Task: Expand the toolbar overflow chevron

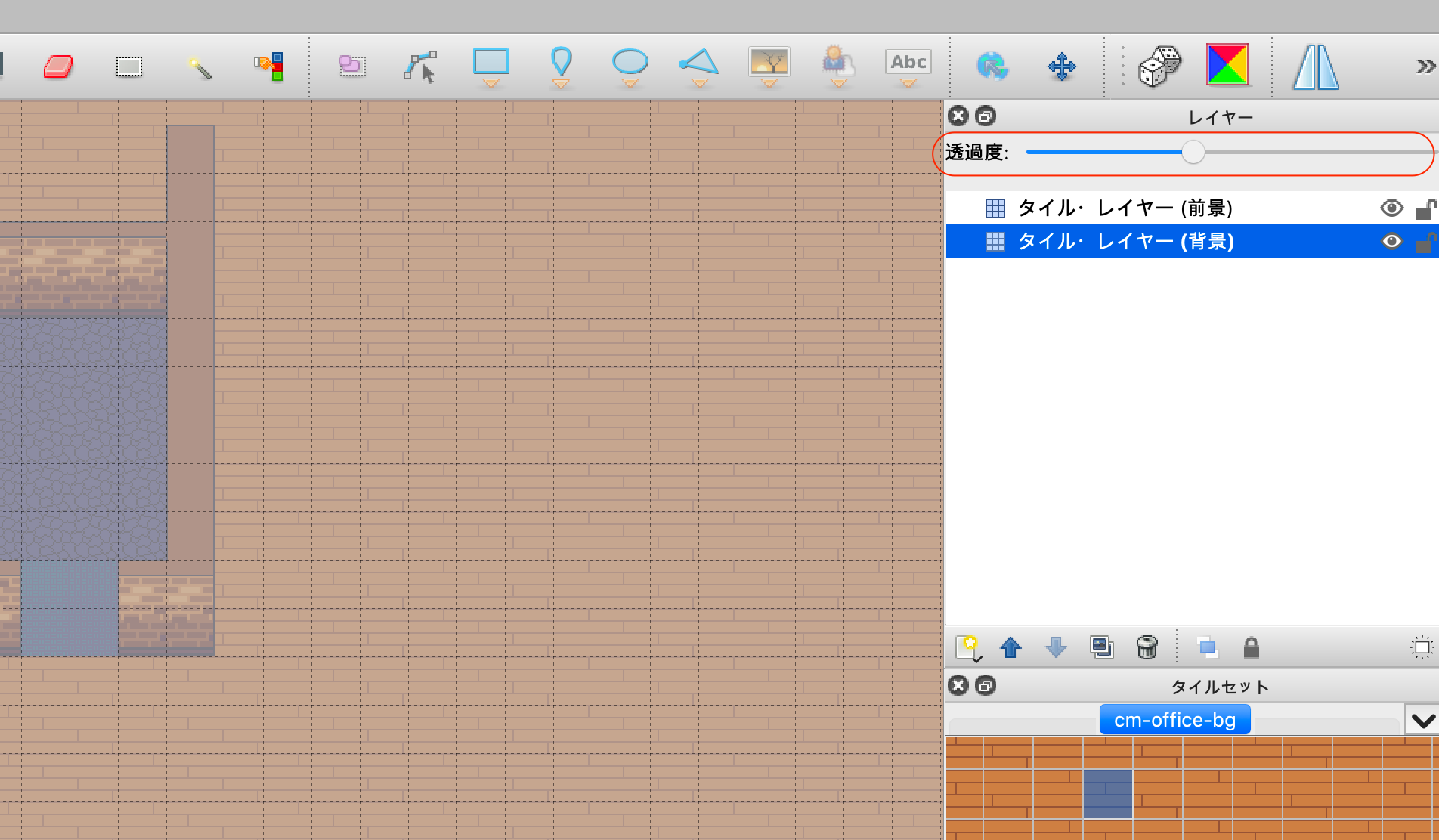Action: click(1425, 66)
